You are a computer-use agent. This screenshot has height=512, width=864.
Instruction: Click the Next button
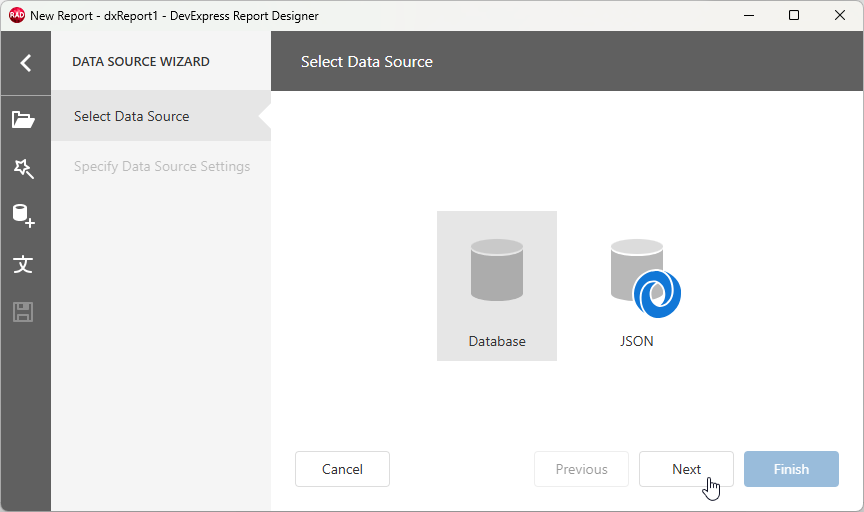(687, 469)
